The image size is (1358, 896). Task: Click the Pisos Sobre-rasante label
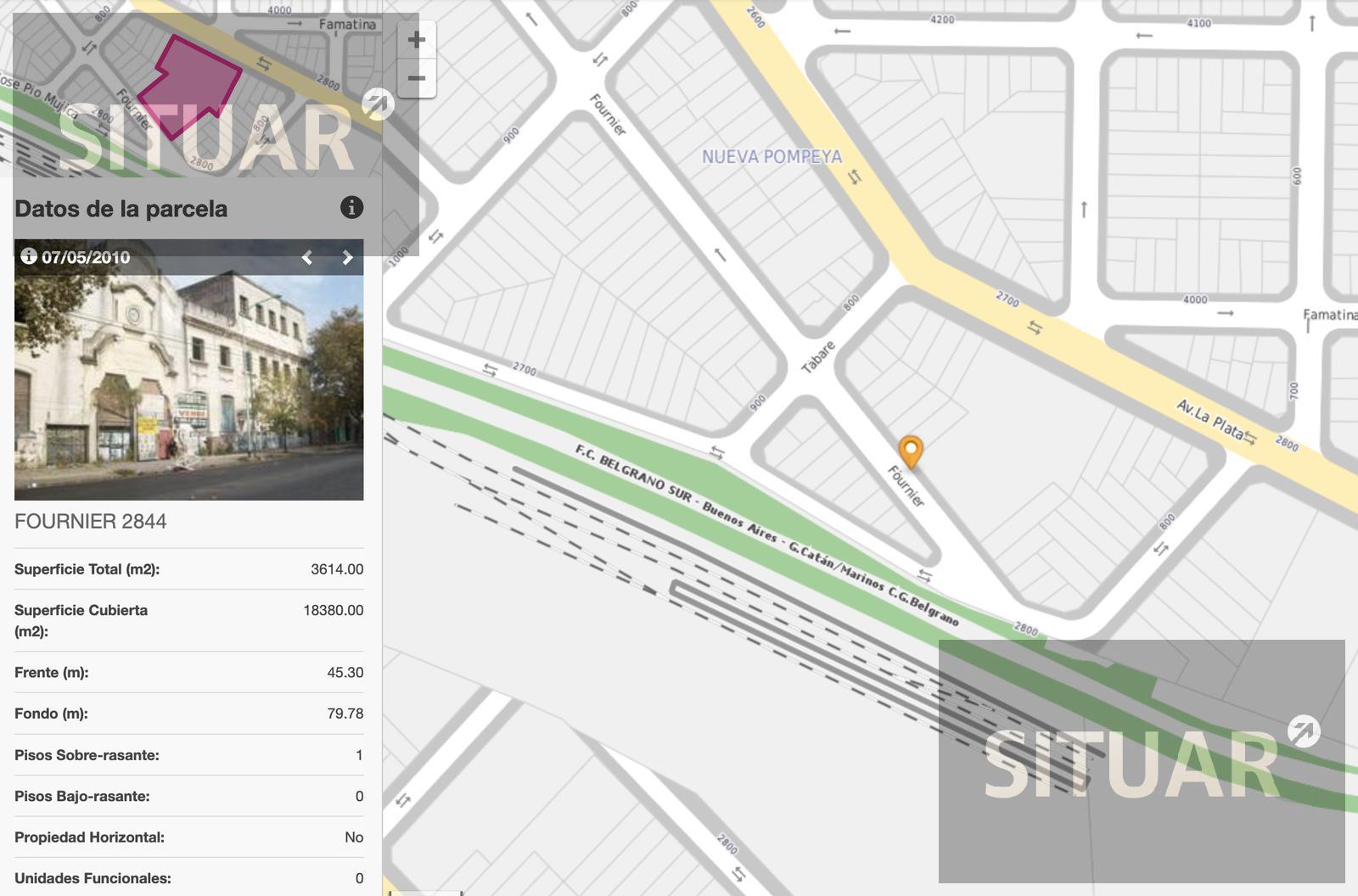tap(87, 755)
